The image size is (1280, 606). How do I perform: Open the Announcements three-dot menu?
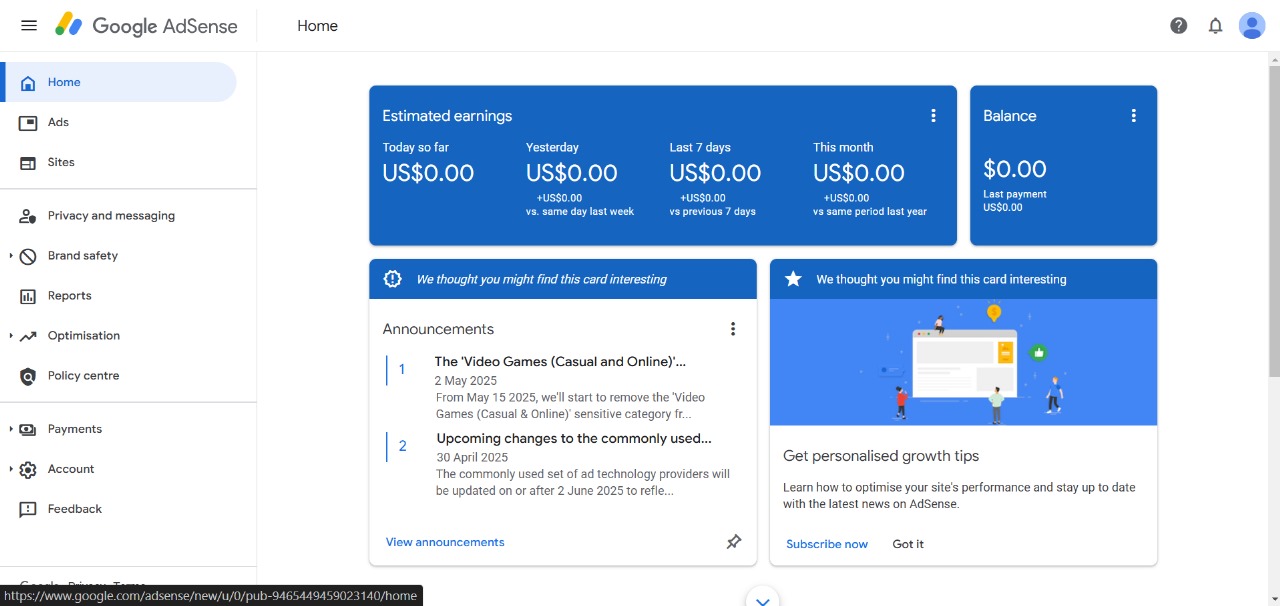733,329
